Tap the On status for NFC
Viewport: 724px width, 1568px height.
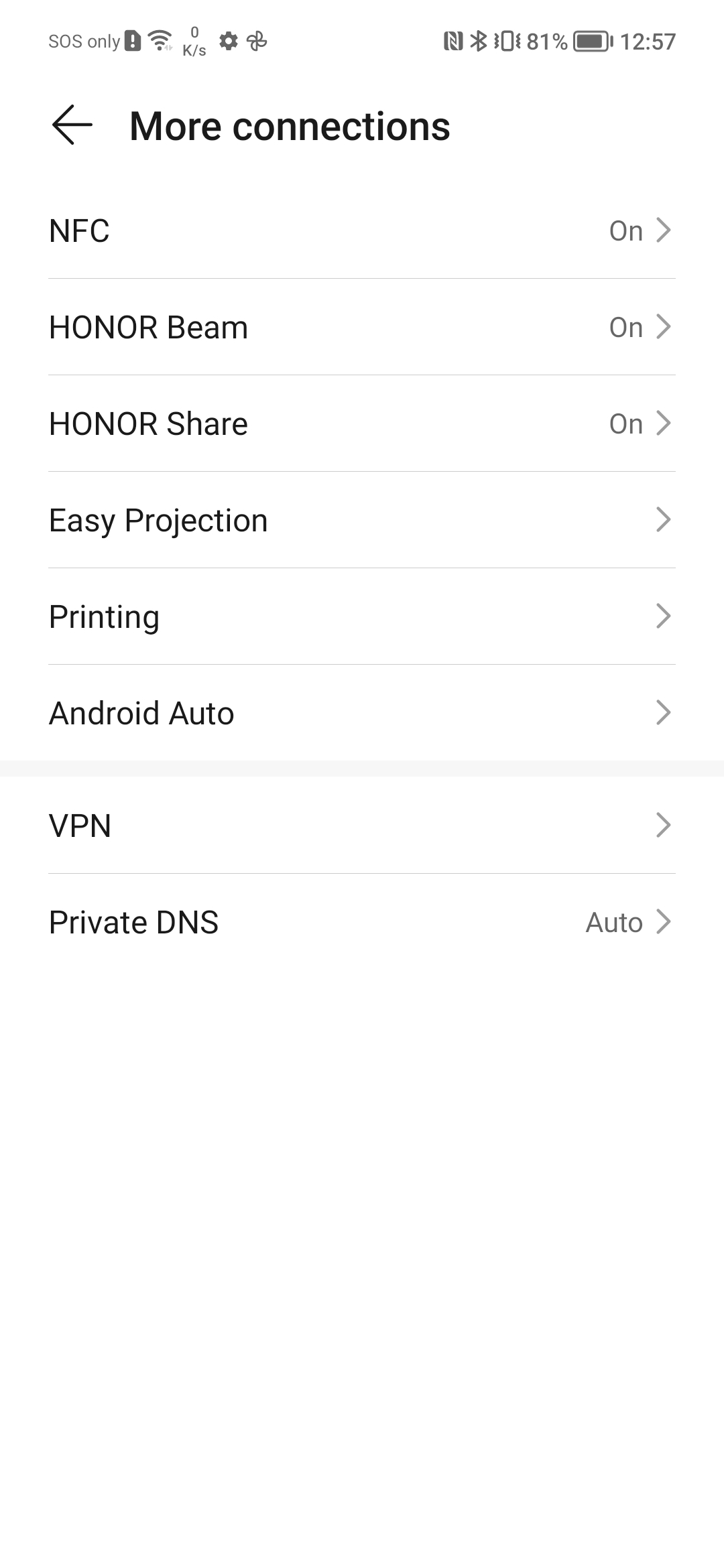pyautogui.click(x=625, y=231)
